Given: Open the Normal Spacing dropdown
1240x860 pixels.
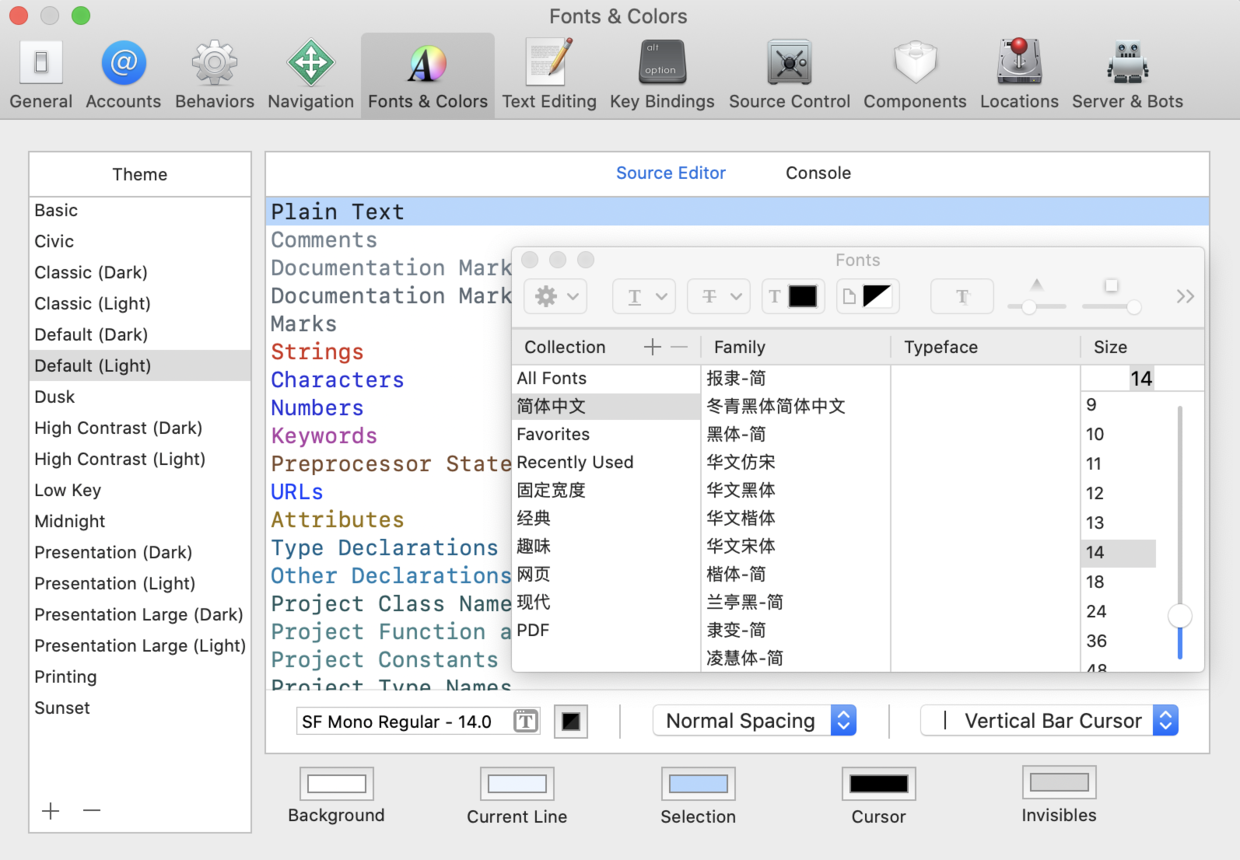Looking at the screenshot, I should [x=754, y=720].
